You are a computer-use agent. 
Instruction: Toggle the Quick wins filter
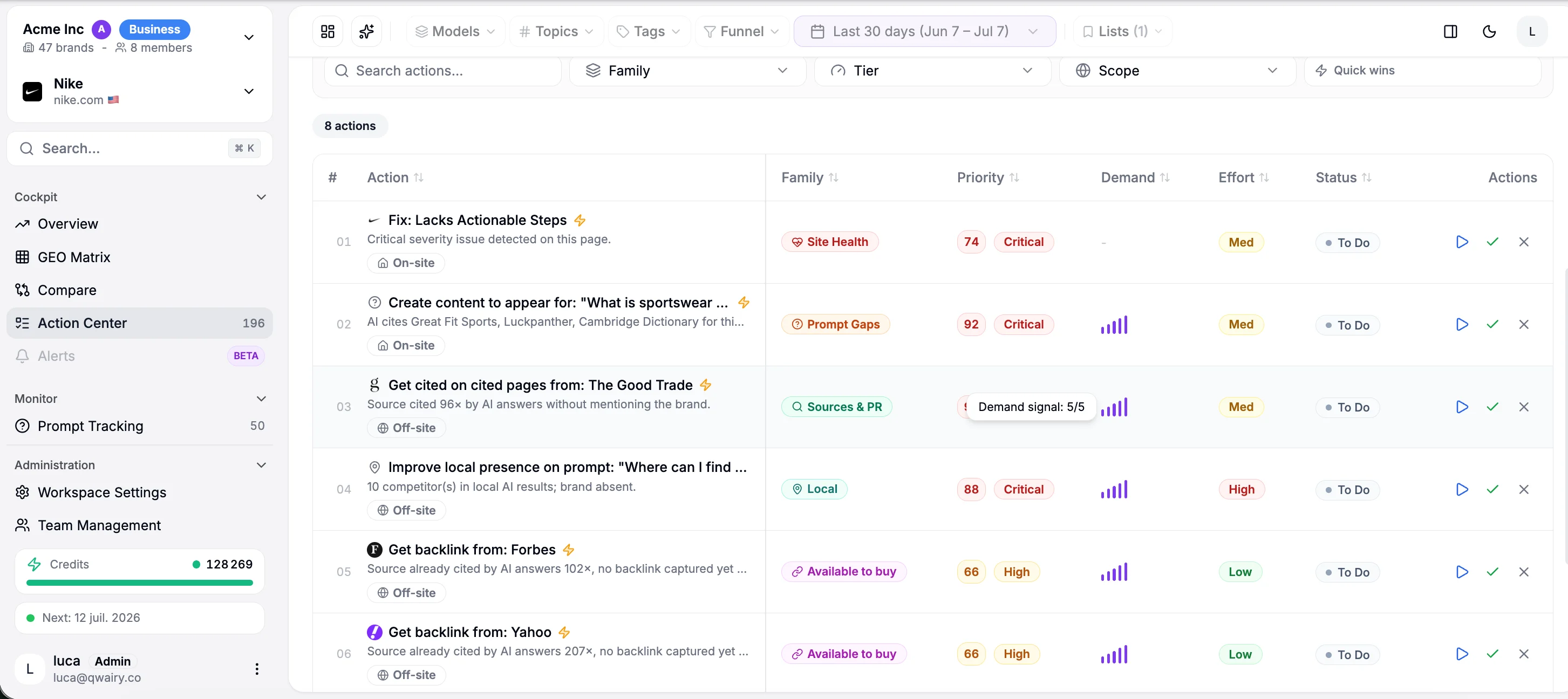[x=1422, y=71]
